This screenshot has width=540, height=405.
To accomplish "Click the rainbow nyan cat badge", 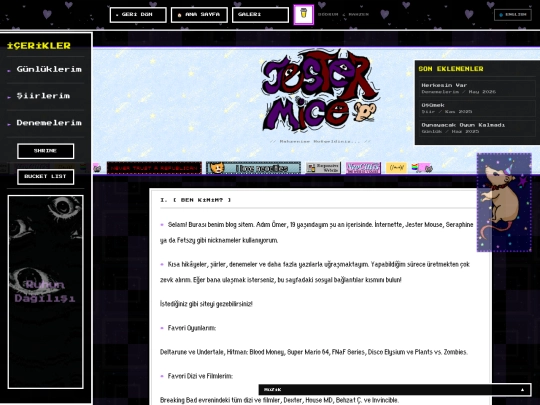I will point(422,168).
